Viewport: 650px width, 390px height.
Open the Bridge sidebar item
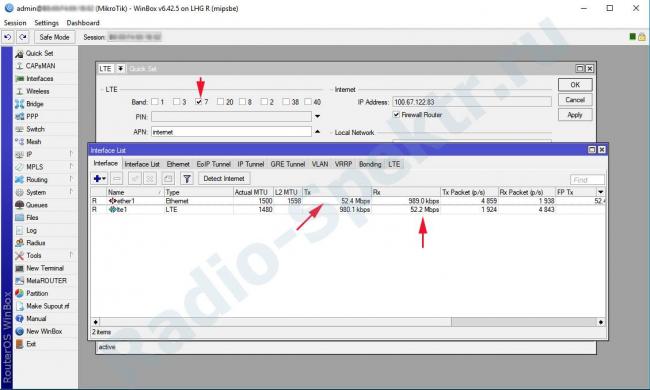coord(34,104)
